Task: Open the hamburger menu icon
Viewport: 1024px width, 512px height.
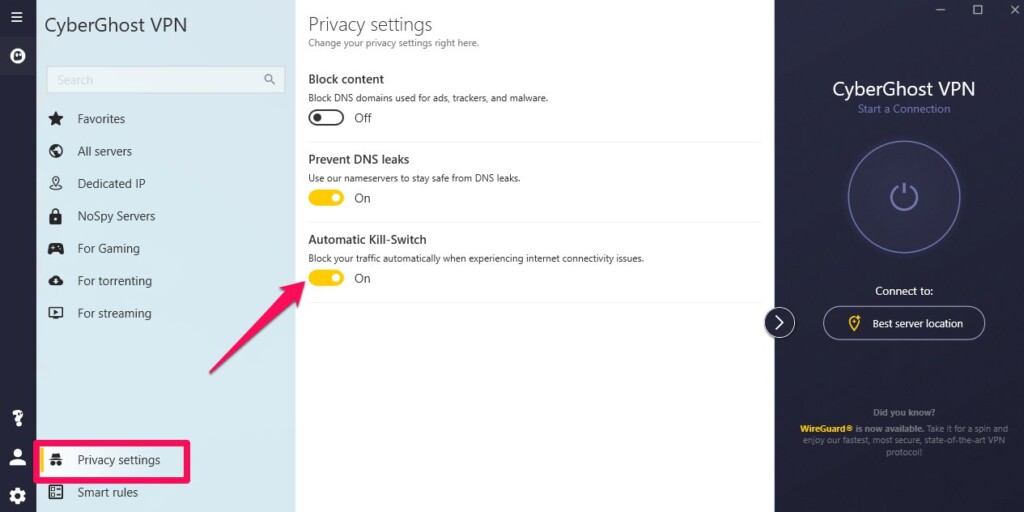Action: pos(17,17)
